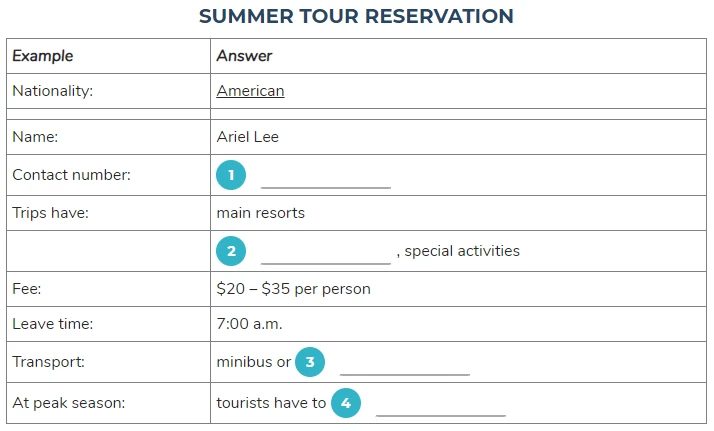Click the $20 – $35 per person fee

pyautogui.click(x=294, y=289)
